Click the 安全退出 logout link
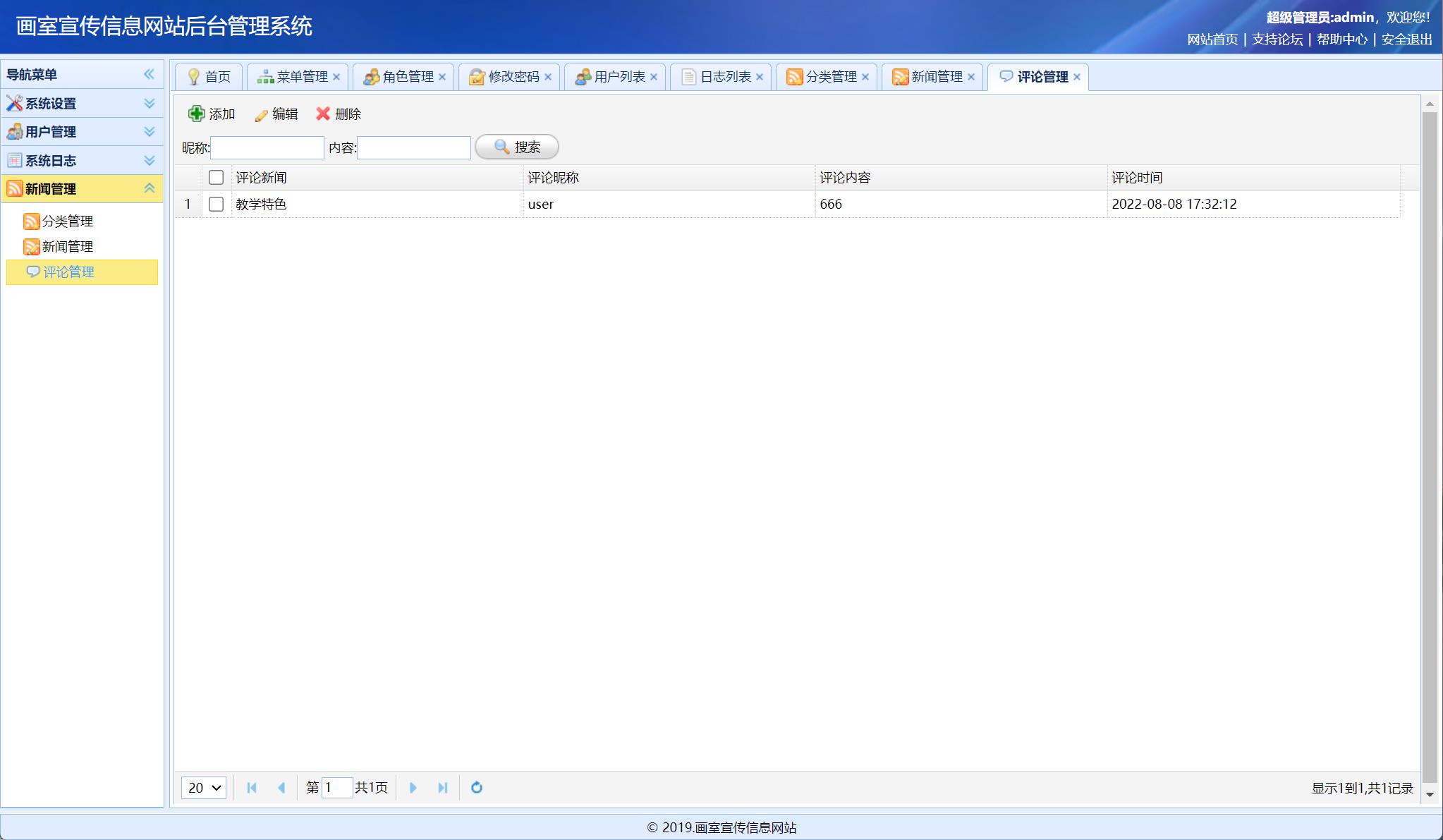This screenshot has height=840, width=1443. [1406, 39]
